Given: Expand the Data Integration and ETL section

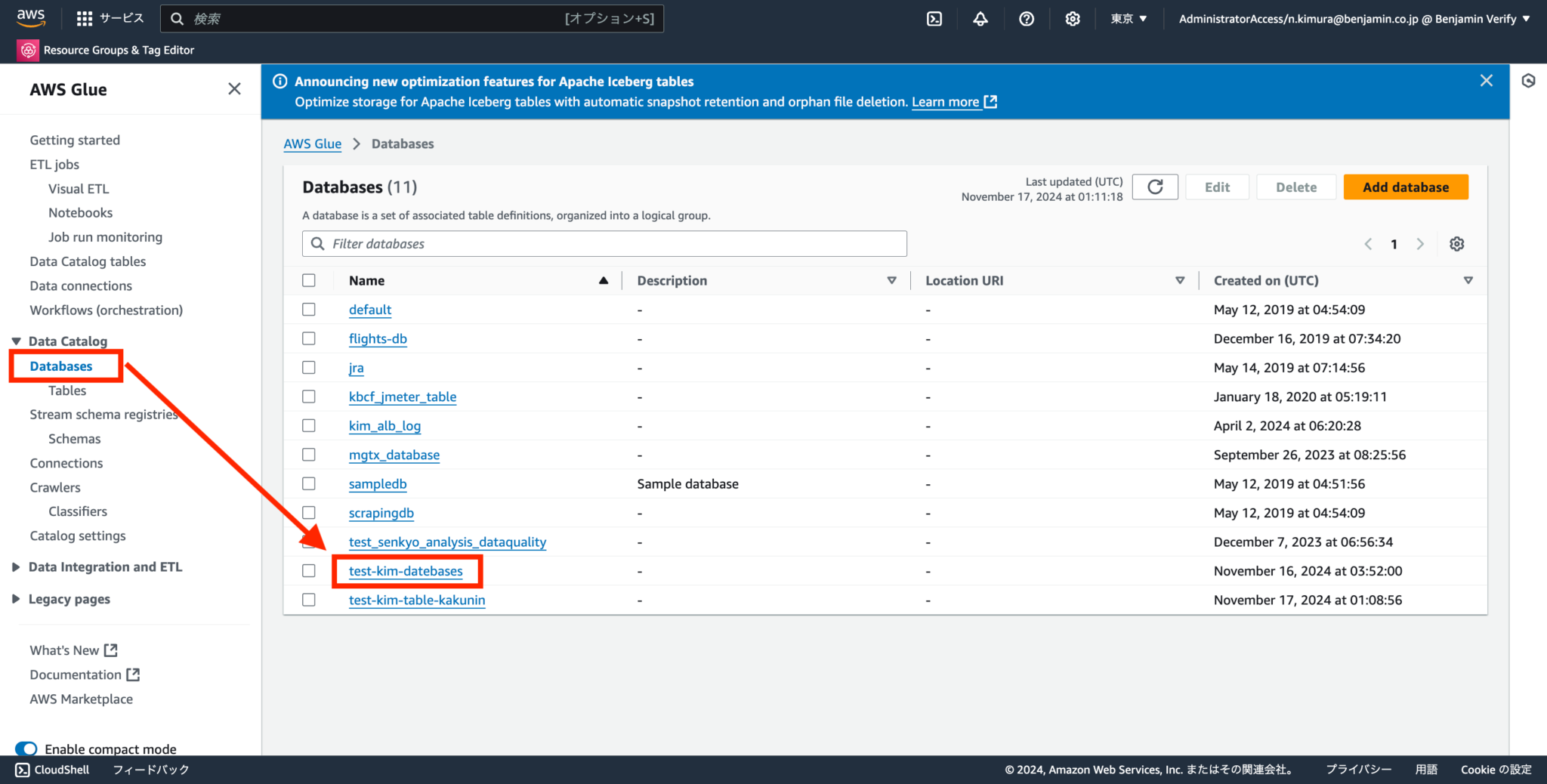Looking at the screenshot, I should [x=105, y=566].
